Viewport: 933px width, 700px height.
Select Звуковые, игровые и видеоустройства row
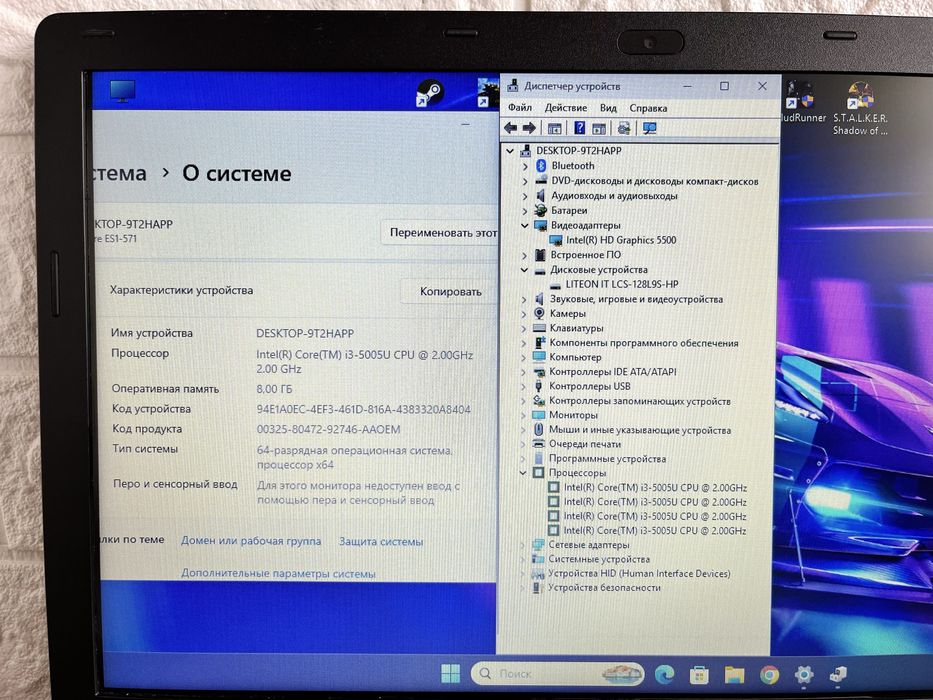(635, 299)
